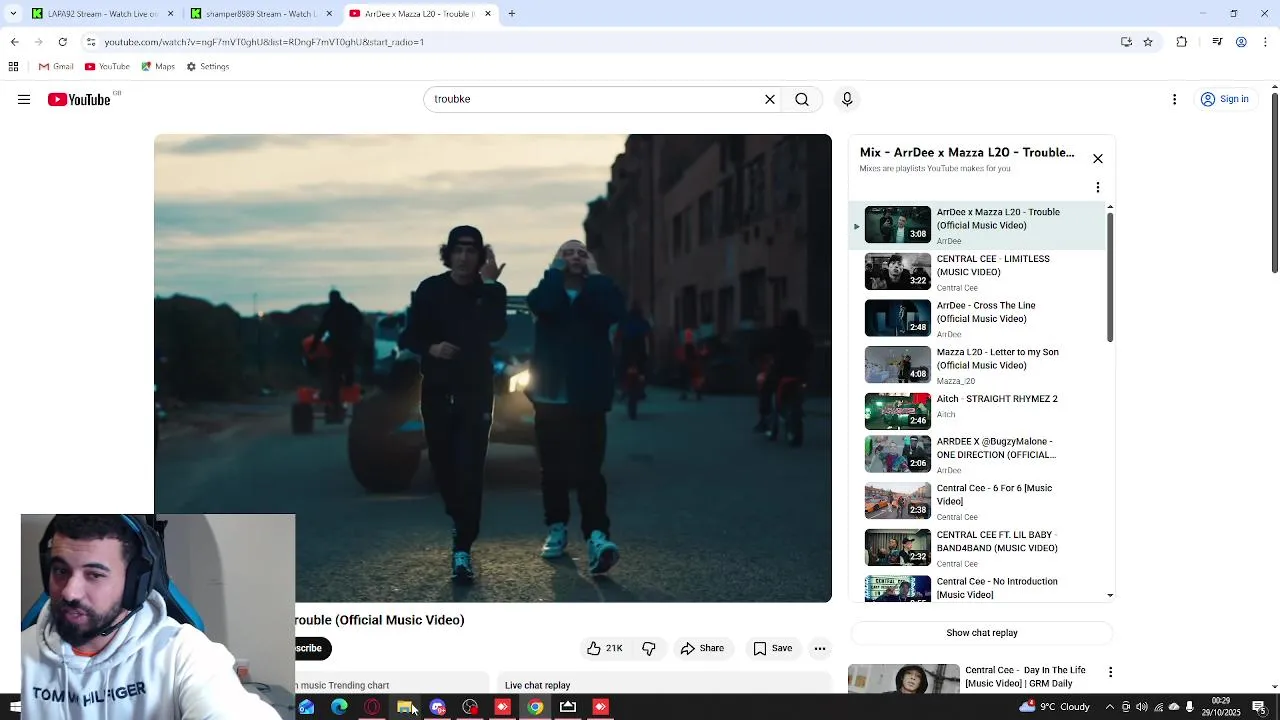
Task: Close the Mix playlist panel
Action: pyautogui.click(x=1098, y=159)
